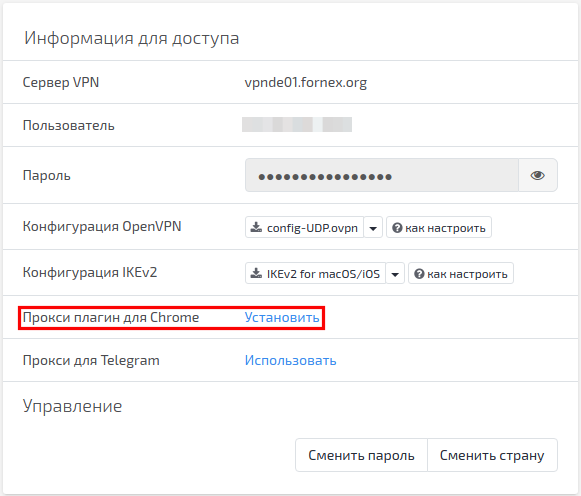Click the blurred username value
This screenshot has height=496, width=581.
[297, 124]
